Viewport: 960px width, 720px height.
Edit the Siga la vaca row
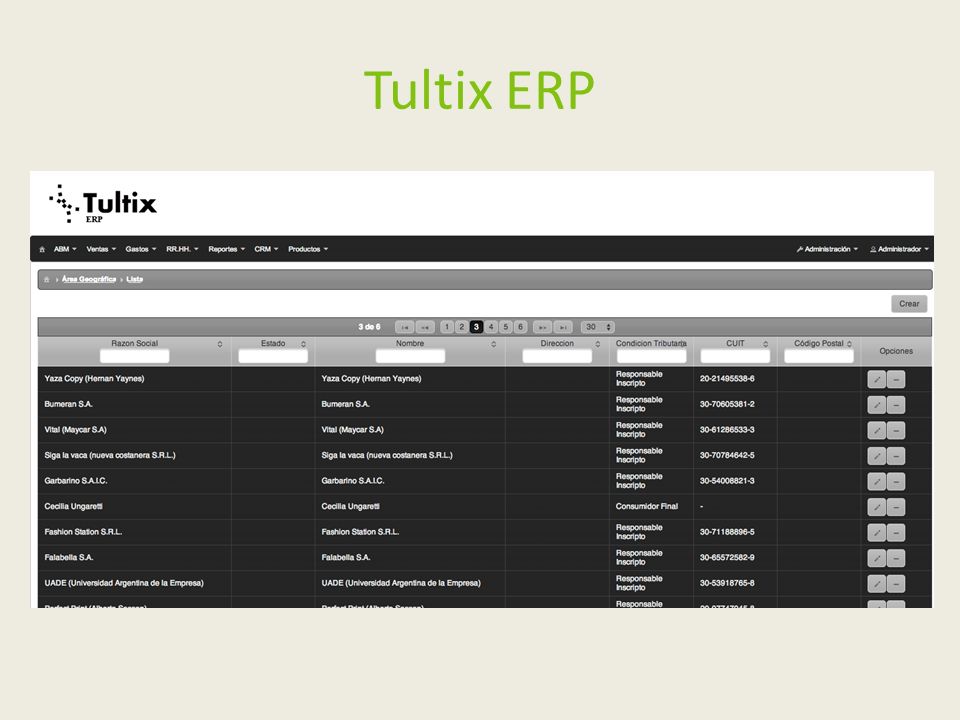[x=876, y=456]
